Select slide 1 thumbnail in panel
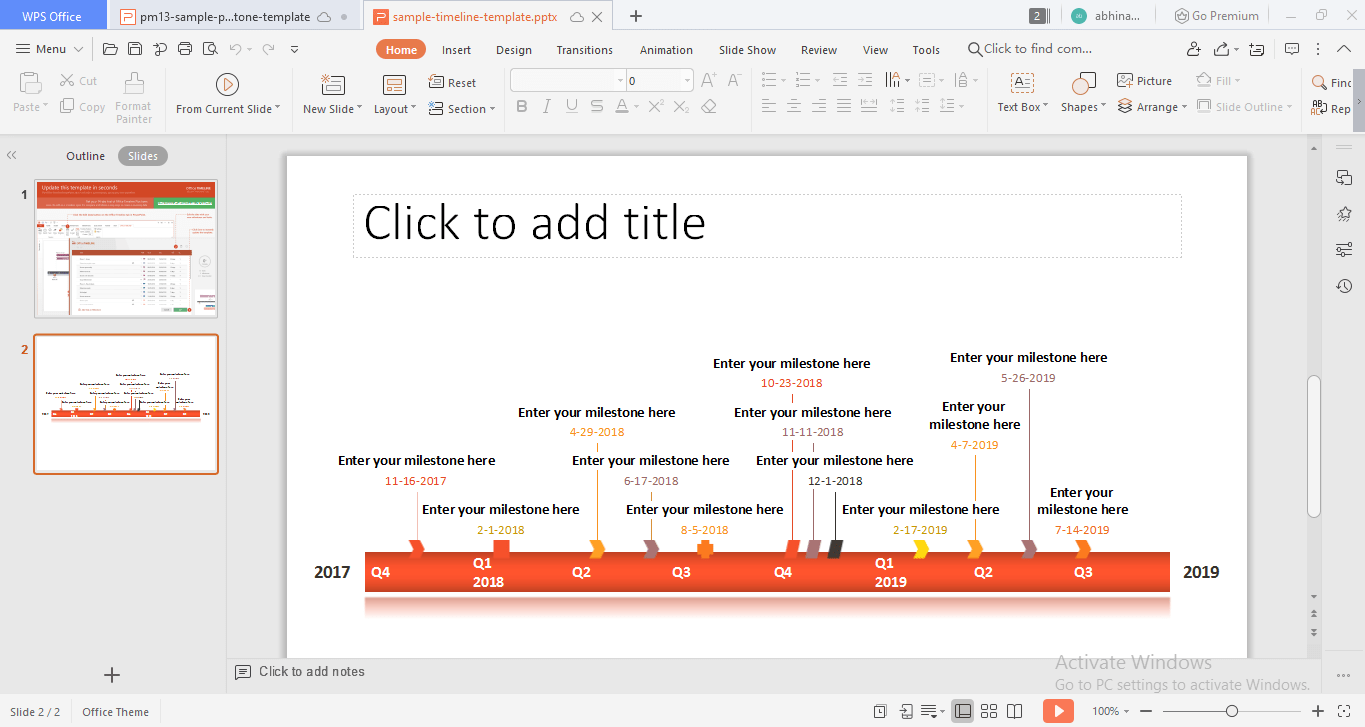 tap(126, 249)
